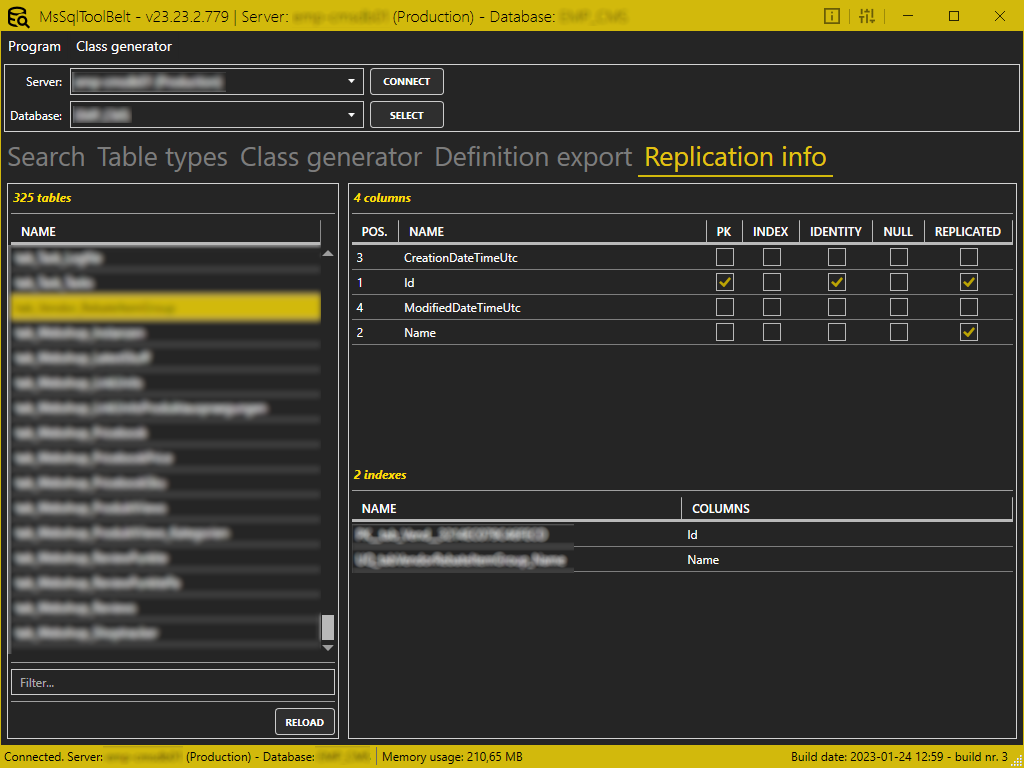Expand the Database dropdown list

(x=351, y=115)
